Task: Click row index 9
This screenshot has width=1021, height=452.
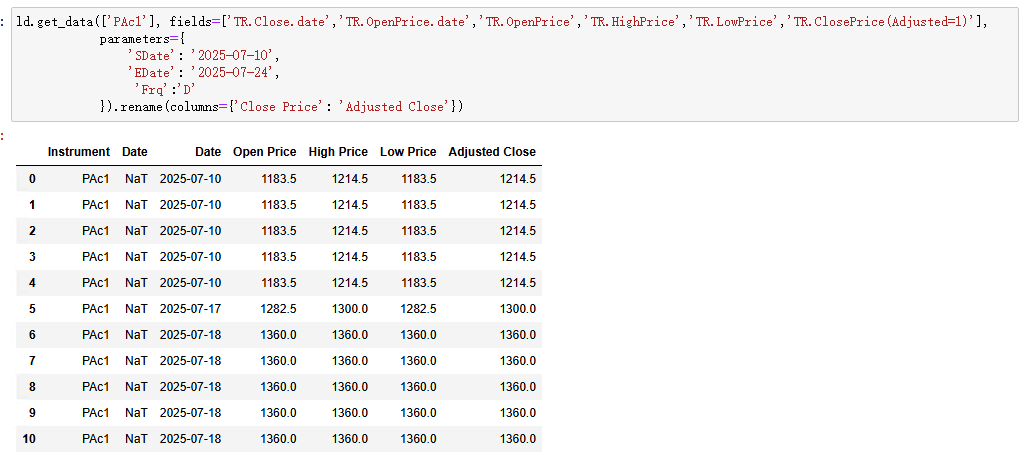Action: (x=32, y=413)
